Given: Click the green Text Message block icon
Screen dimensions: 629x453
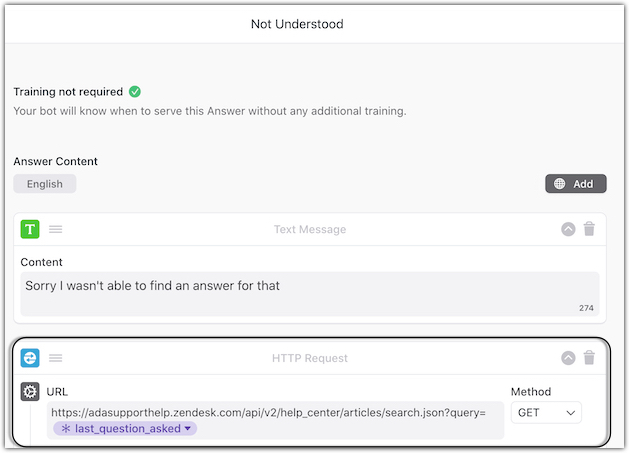Looking at the screenshot, I should click(x=30, y=229).
